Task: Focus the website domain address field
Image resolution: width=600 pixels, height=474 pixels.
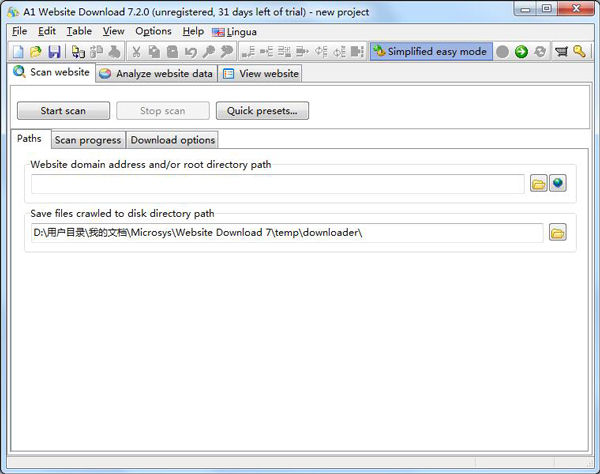Action: (x=278, y=184)
